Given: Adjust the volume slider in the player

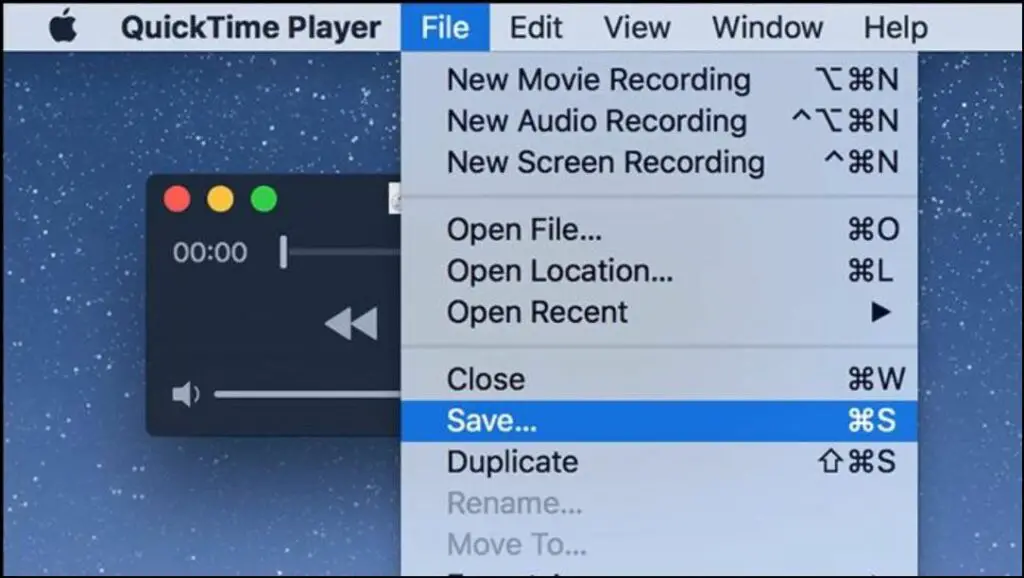Looking at the screenshot, I should [x=308, y=394].
